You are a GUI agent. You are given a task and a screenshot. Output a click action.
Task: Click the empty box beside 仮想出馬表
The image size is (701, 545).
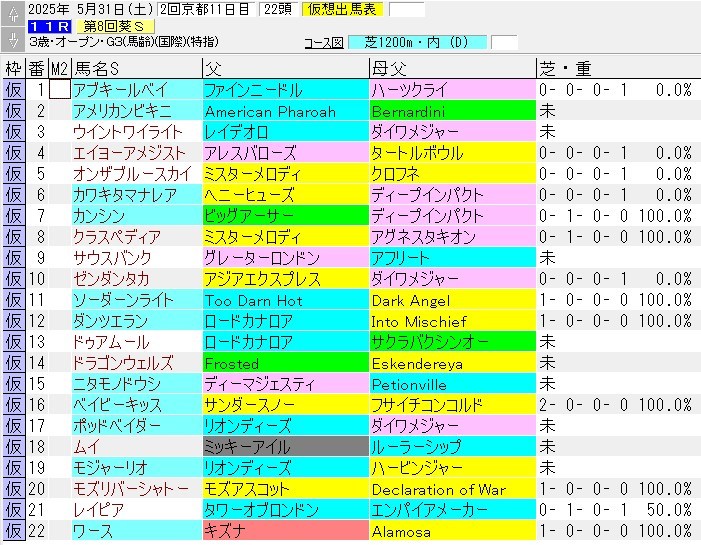406,9
